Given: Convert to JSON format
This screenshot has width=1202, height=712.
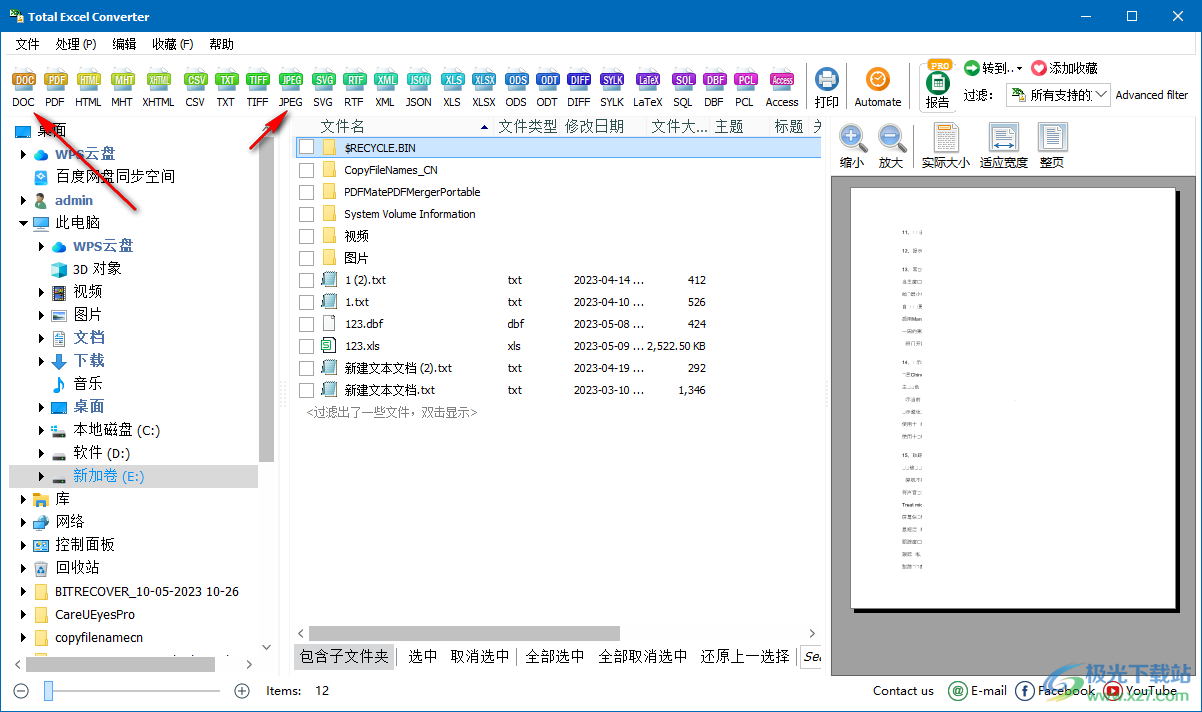Looking at the screenshot, I should click(419, 88).
